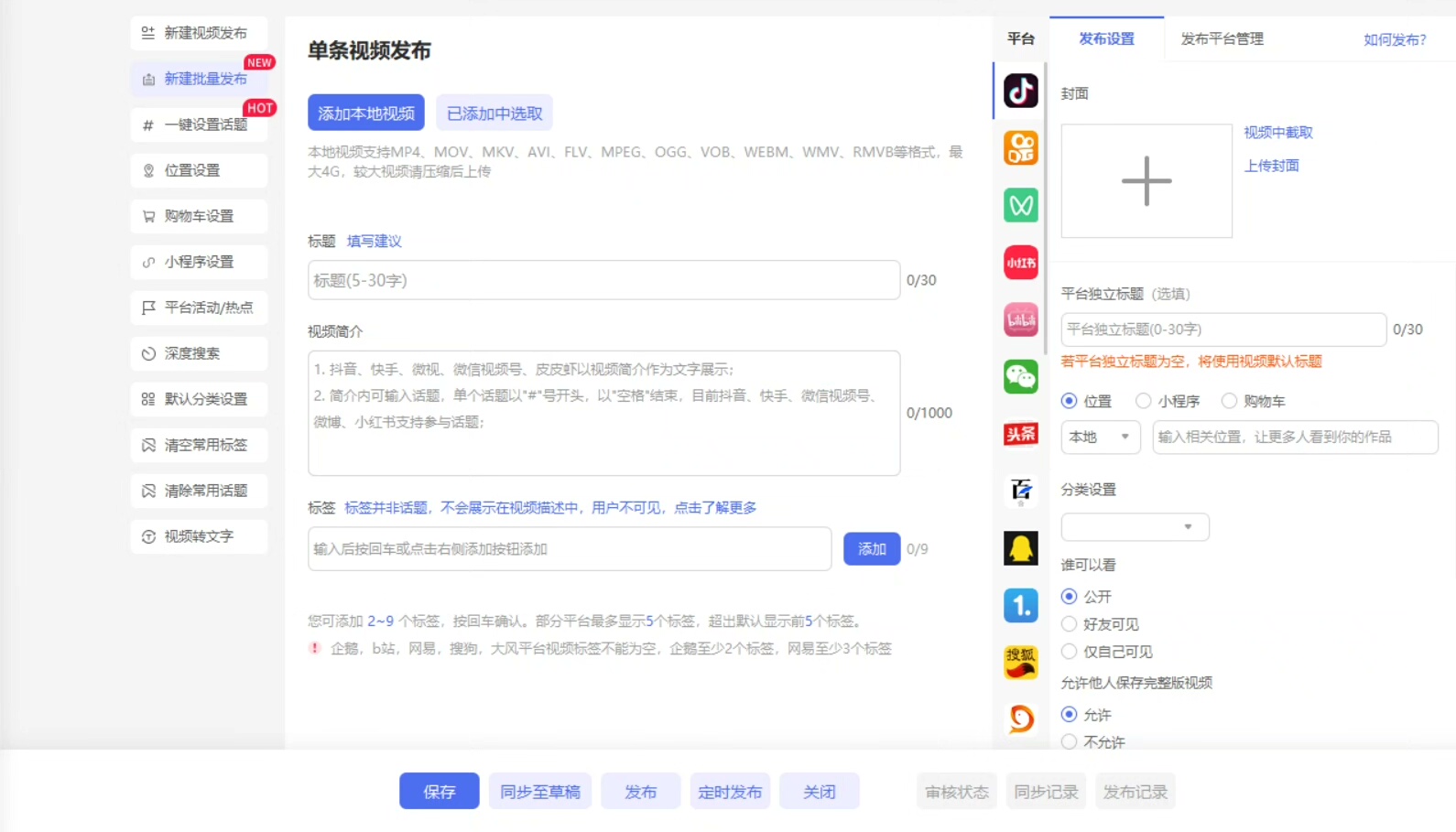
Task: Open 视频转文字 in the sidebar
Action: coord(200,536)
